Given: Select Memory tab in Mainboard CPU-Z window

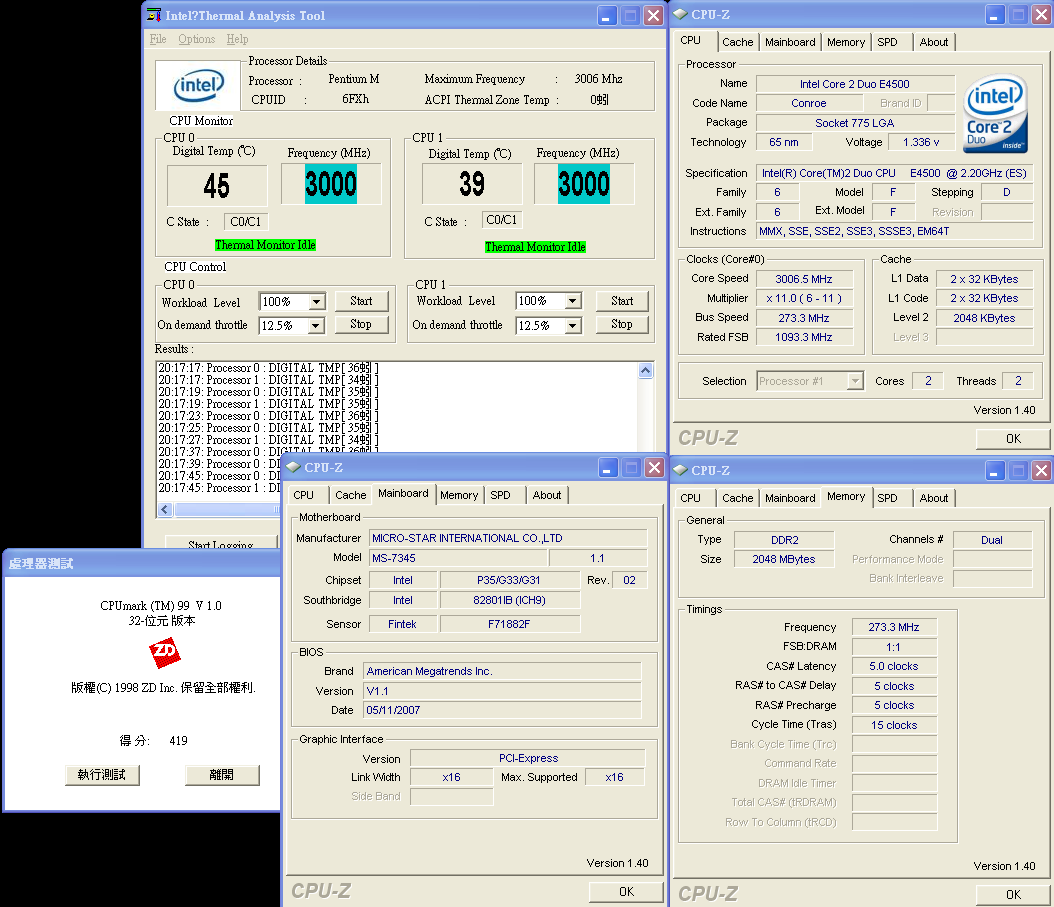Looking at the screenshot, I should pyautogui.click(x=459, y=496).
